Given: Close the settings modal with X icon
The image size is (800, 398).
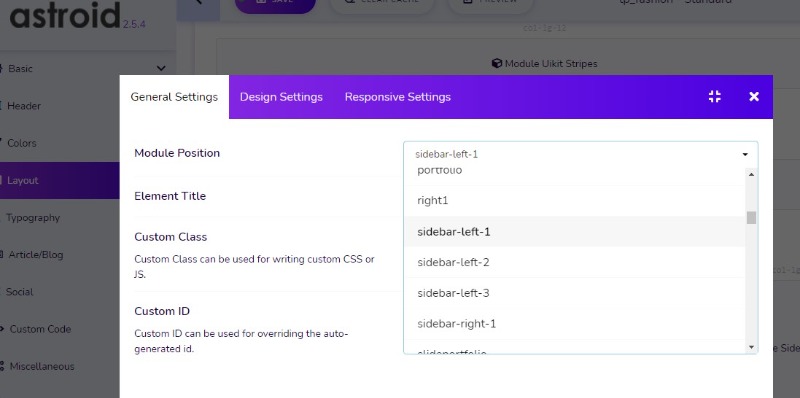Looking at the screenshot, I should [x=754, y=96].
